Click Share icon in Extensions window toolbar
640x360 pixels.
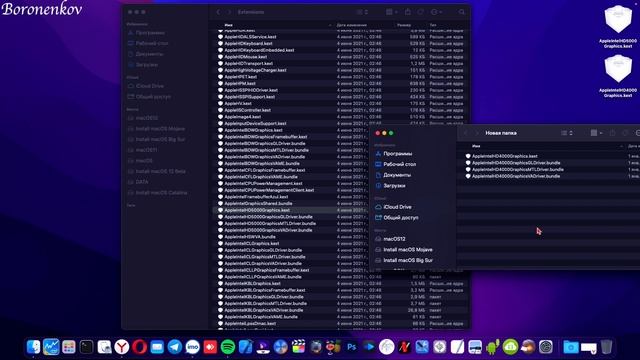point(408,12)
